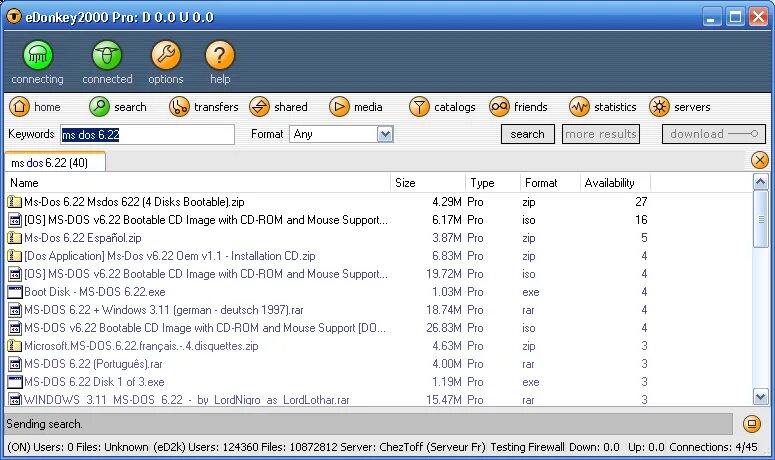Open the shared files section
This screenshot has height=460, width=775.
(x=278, y=107)
